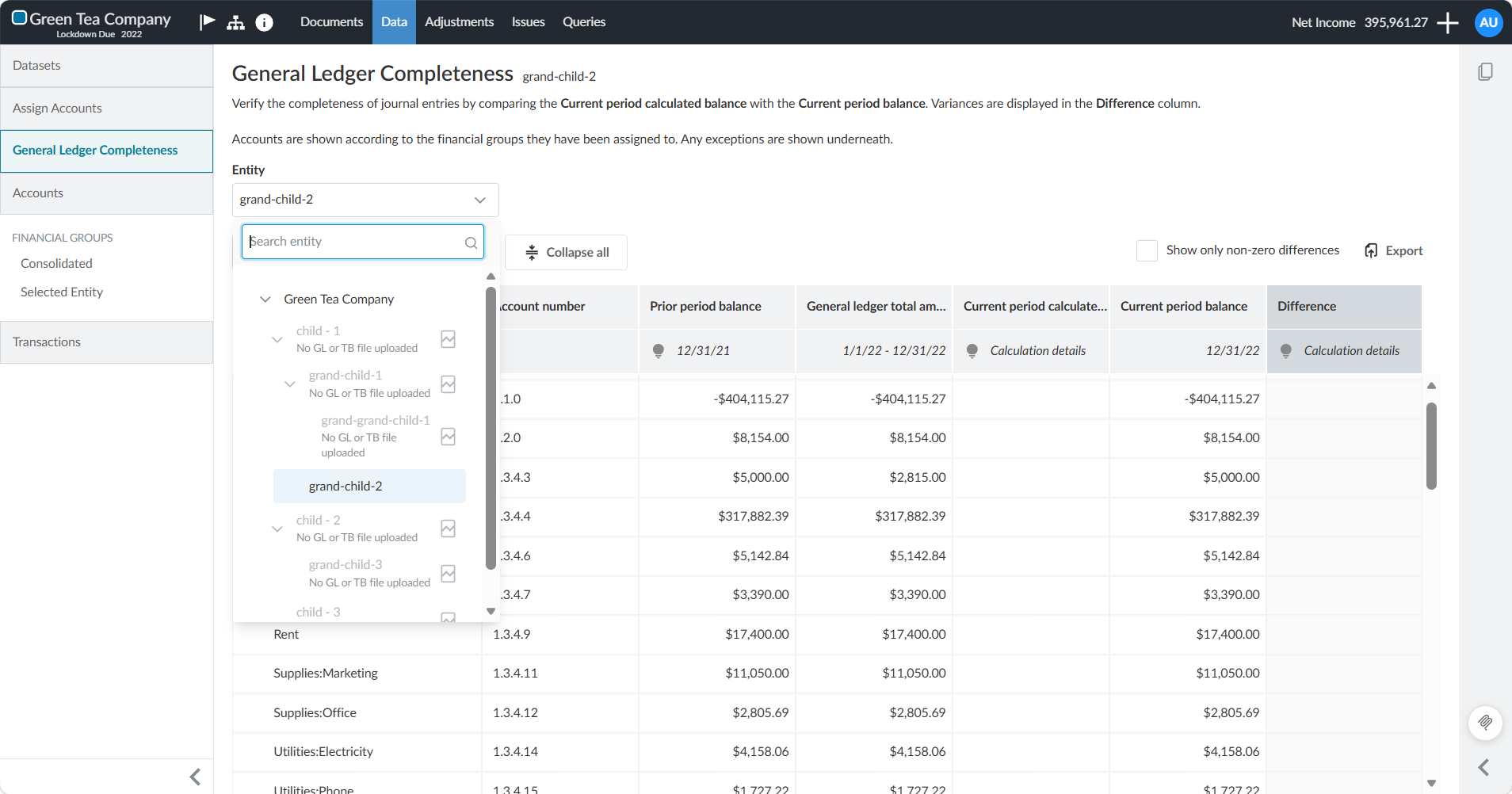Collapse the child - 2 tree node
This screenshot has height=794, width=1512.
tap(277, 529)
